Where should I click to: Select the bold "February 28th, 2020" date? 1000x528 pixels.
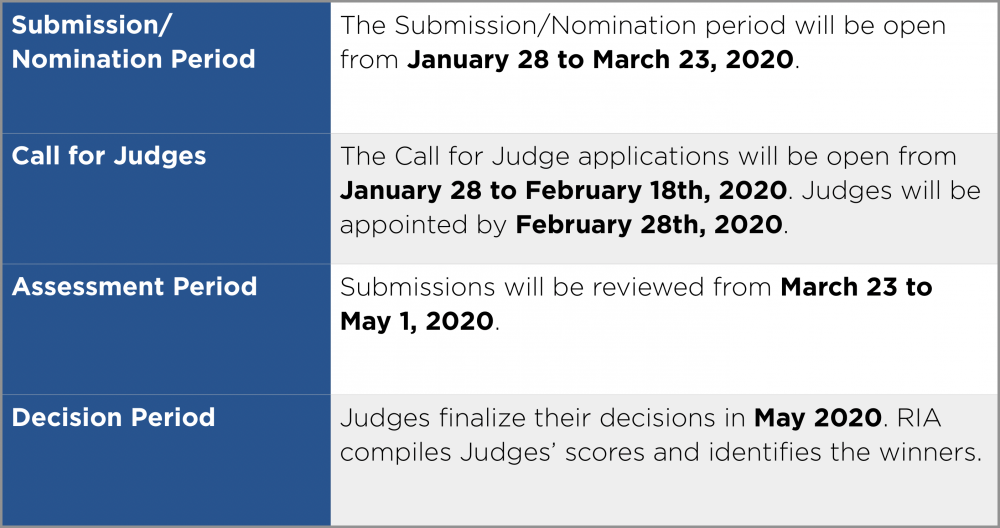click(x=650, y=224)
